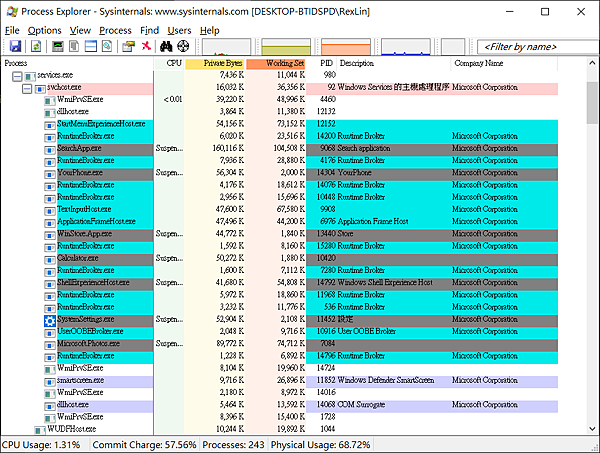Click the CPU usage mini graph
600x453 pixels.
tap(227, 47)
